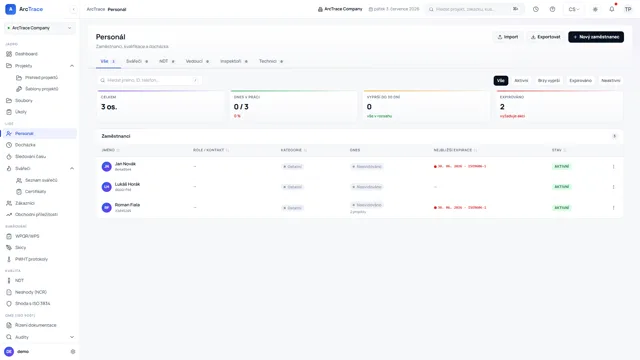
Task: Open Skicy in the sidebar
Action: click(20, 247)
